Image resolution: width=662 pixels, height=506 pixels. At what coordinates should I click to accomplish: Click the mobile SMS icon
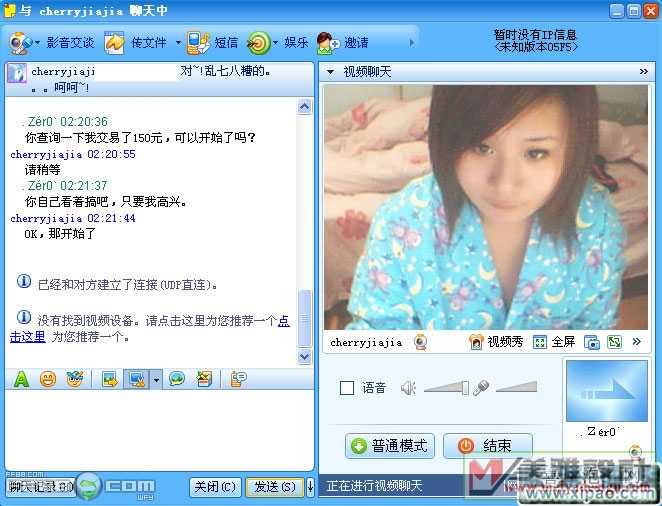coord(198,43)
